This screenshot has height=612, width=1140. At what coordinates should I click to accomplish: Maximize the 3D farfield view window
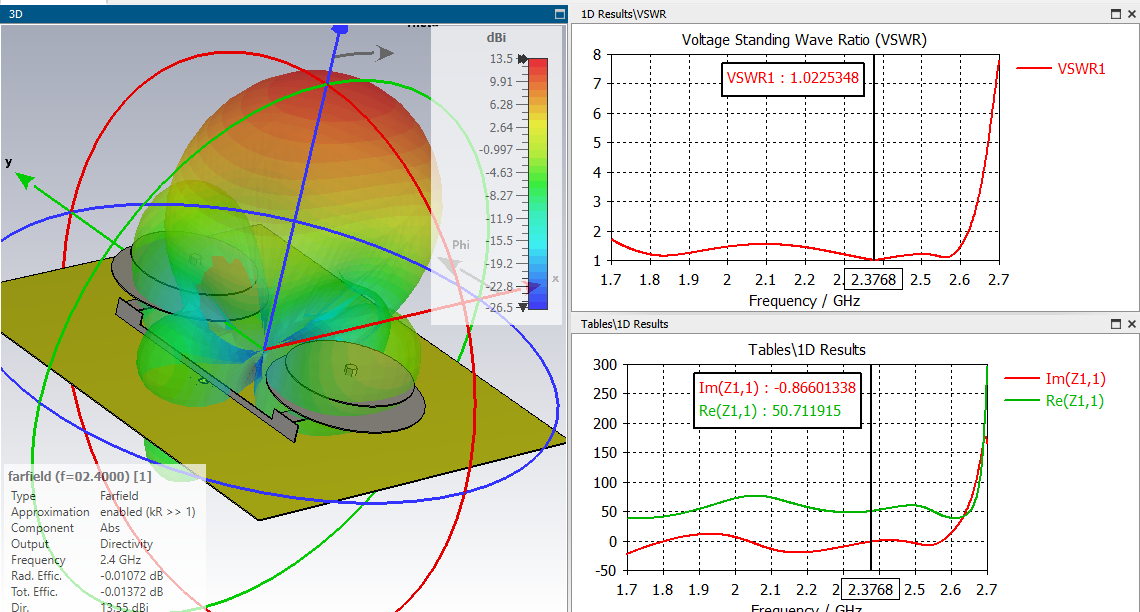click(560, 14)
